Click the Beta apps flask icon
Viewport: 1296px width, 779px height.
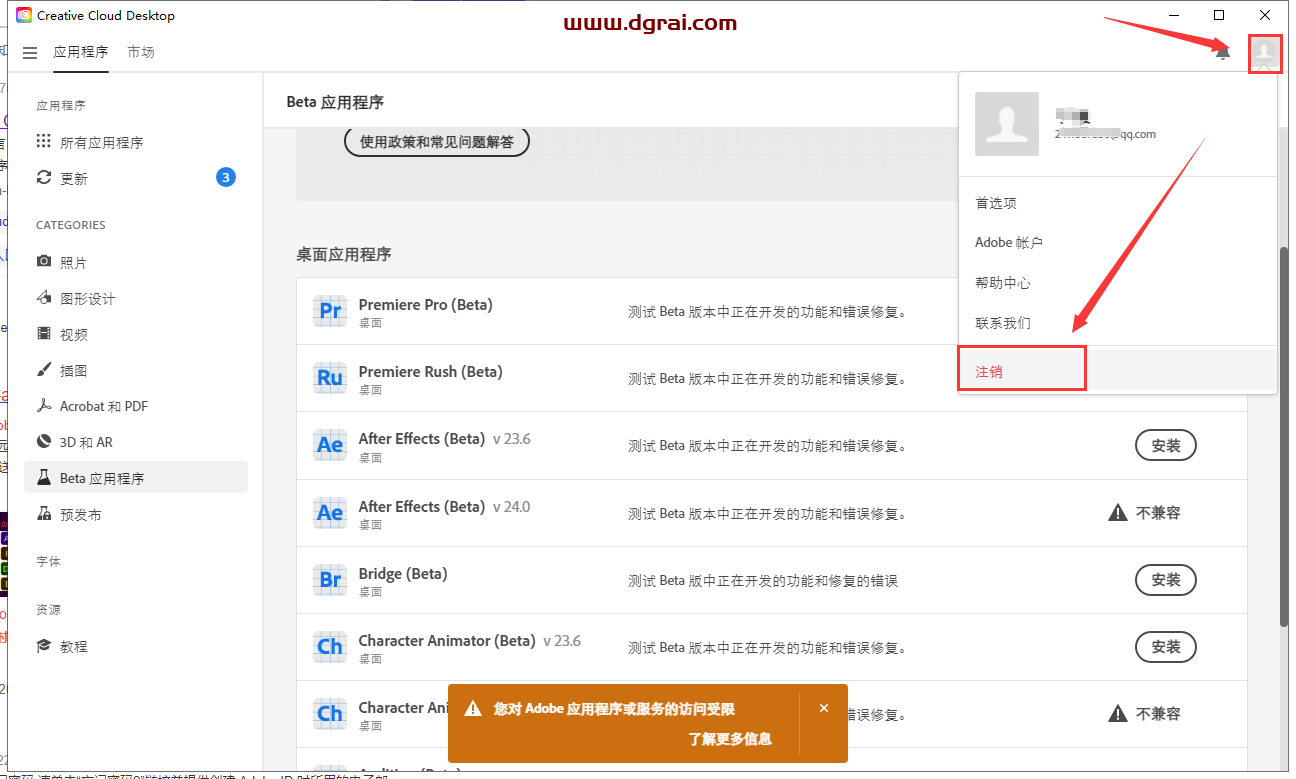[x=44, y=477]
